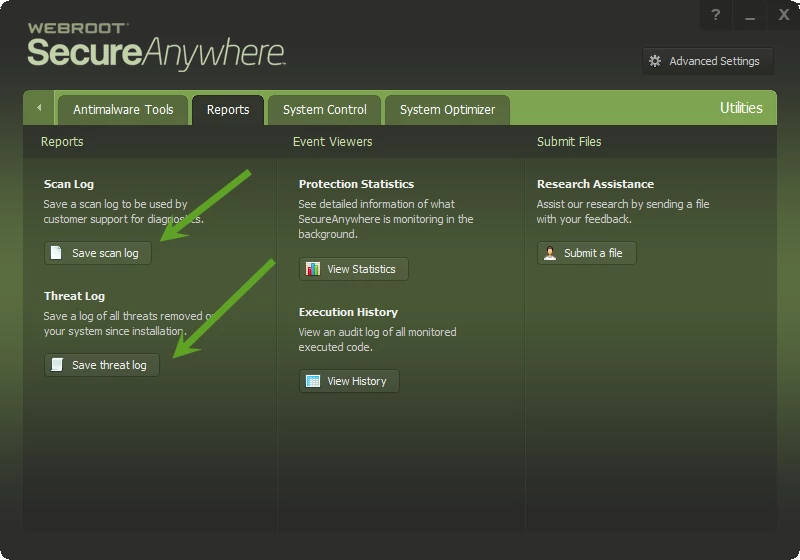
Task: Click the gear icon in Advanced Settings
Action: (655, 61)
